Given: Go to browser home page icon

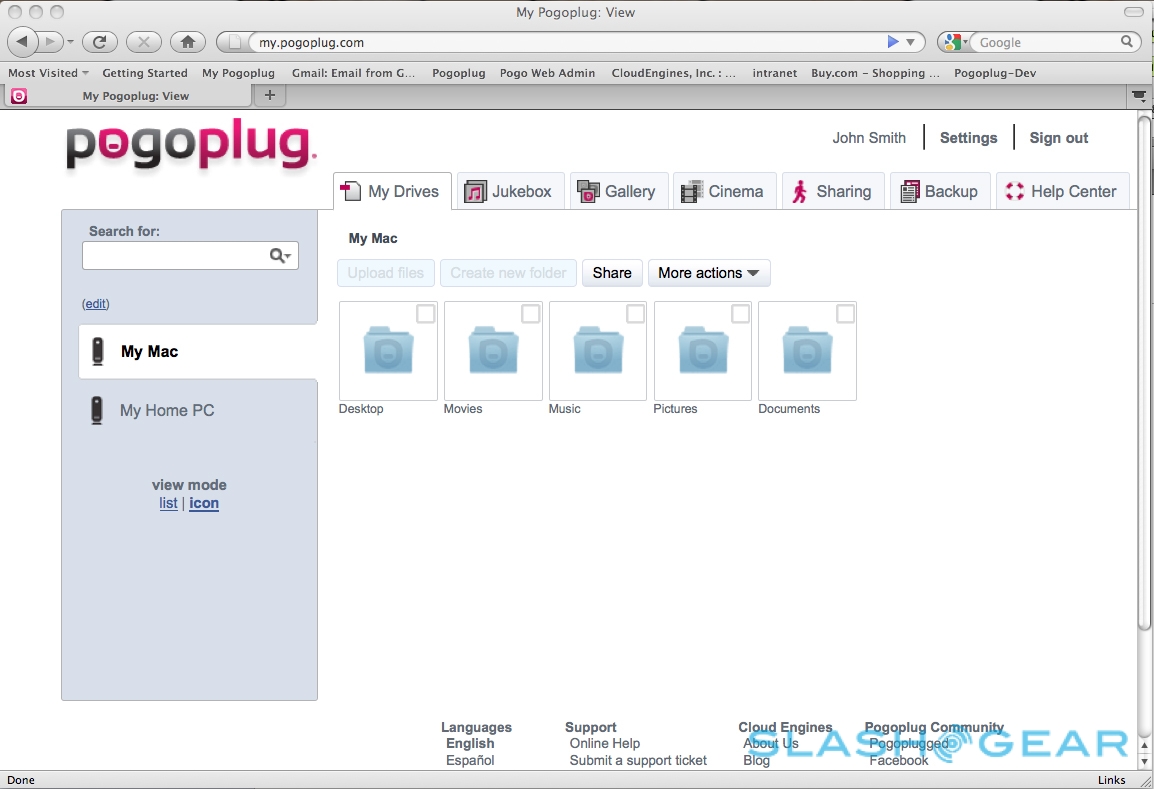Looking at the screenshot, I should [187, 42].
